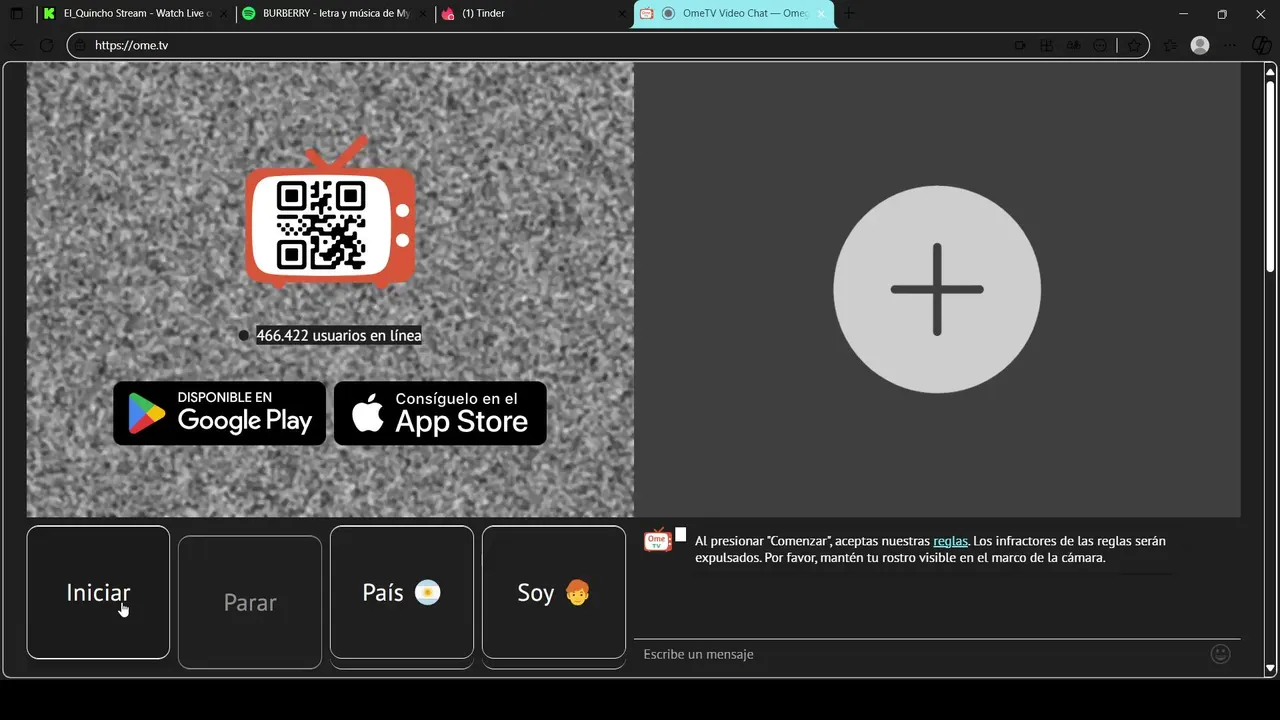The height and width of the screenshot is (720, 1280).
Task: Open the browser settings and more menu
Action: (1231, 45)
